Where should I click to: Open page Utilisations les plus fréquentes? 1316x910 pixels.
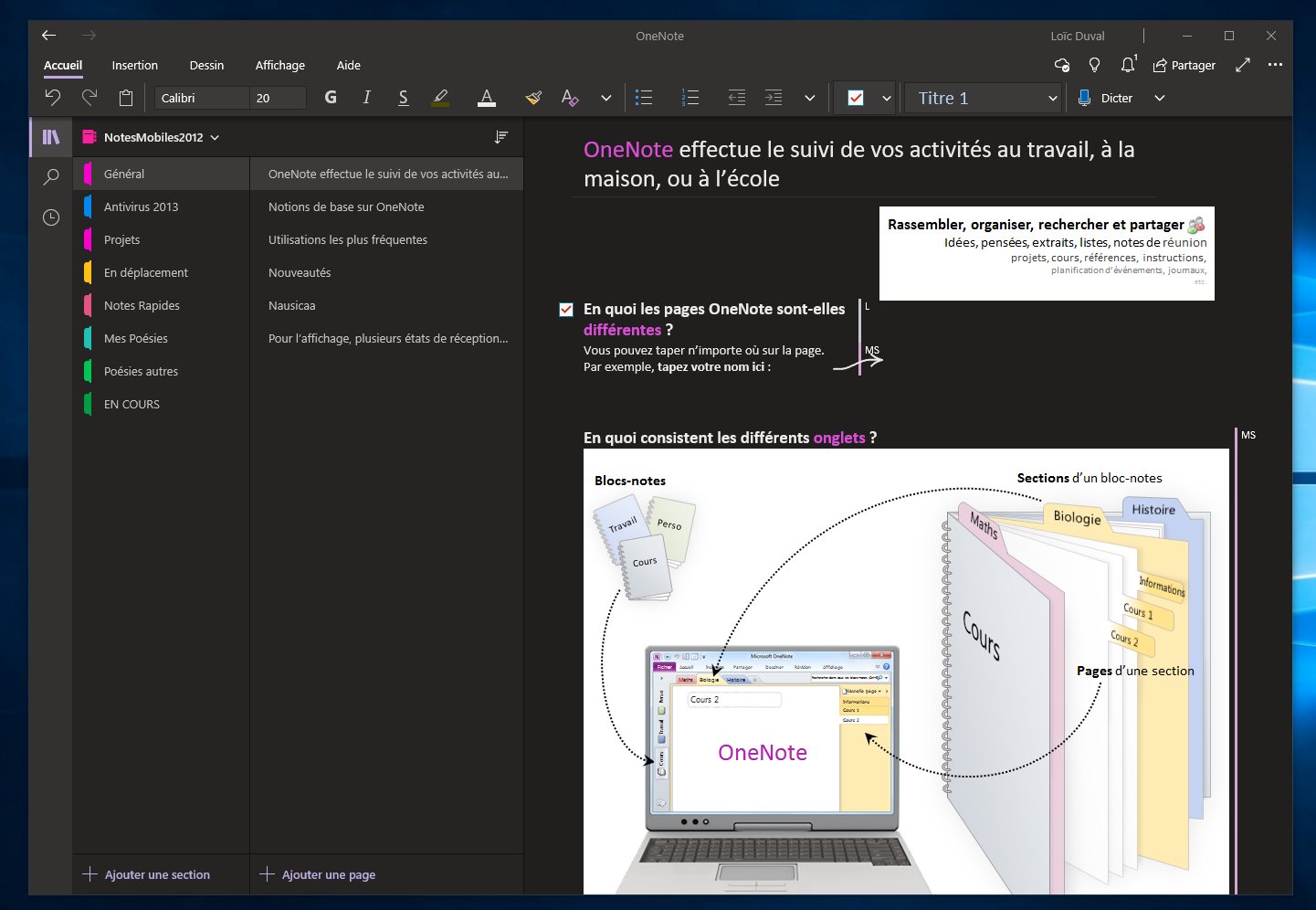387,239
